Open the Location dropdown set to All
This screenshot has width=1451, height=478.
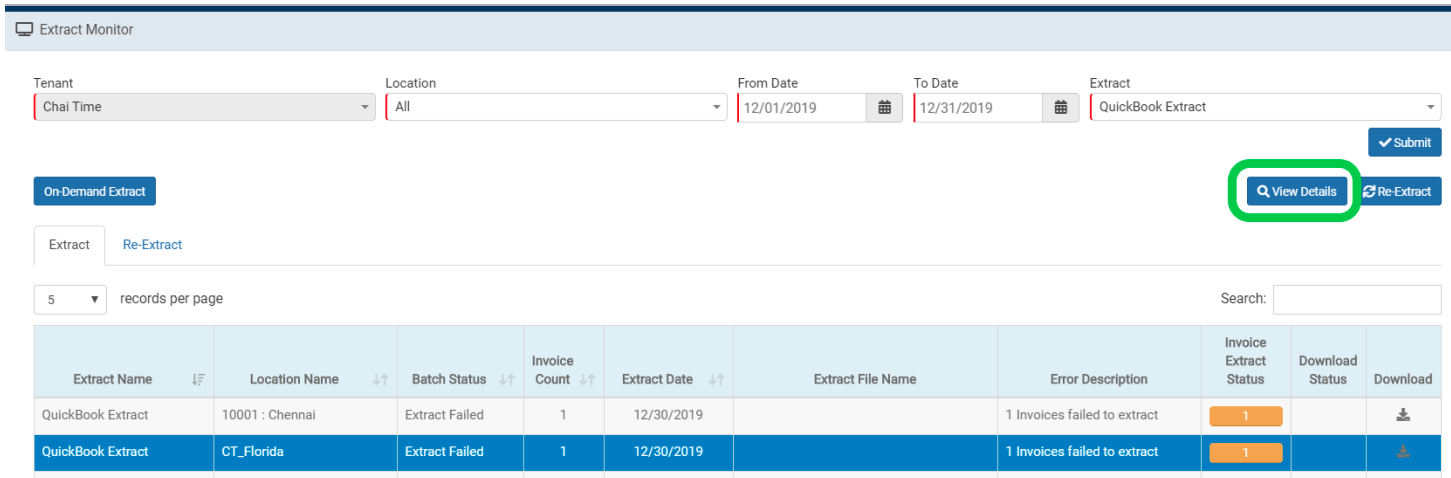[556, 107]
